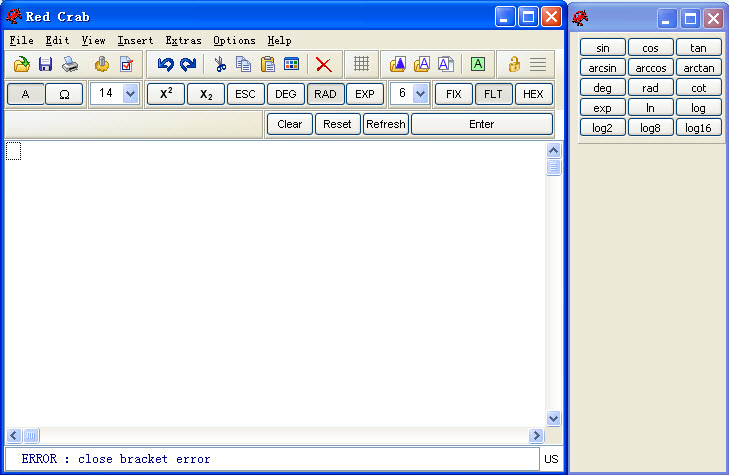The height and width of the screenshot is (475, 729).
Task: Open the Help menu
Action: 279,40
